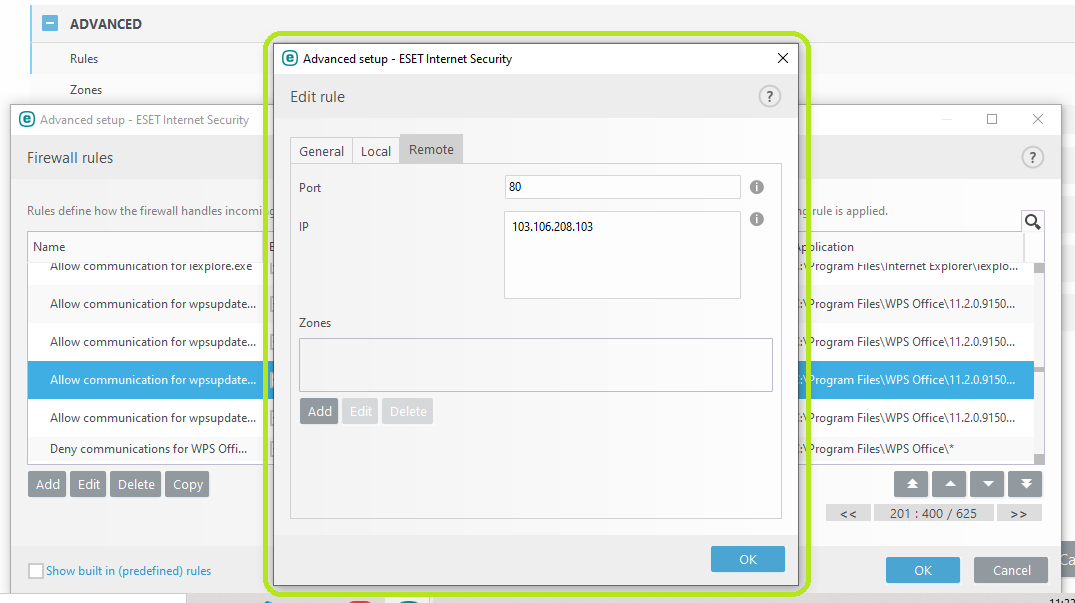Add a new firewall rule
Screen dimensions: 1075x603
tap(47, 484)
